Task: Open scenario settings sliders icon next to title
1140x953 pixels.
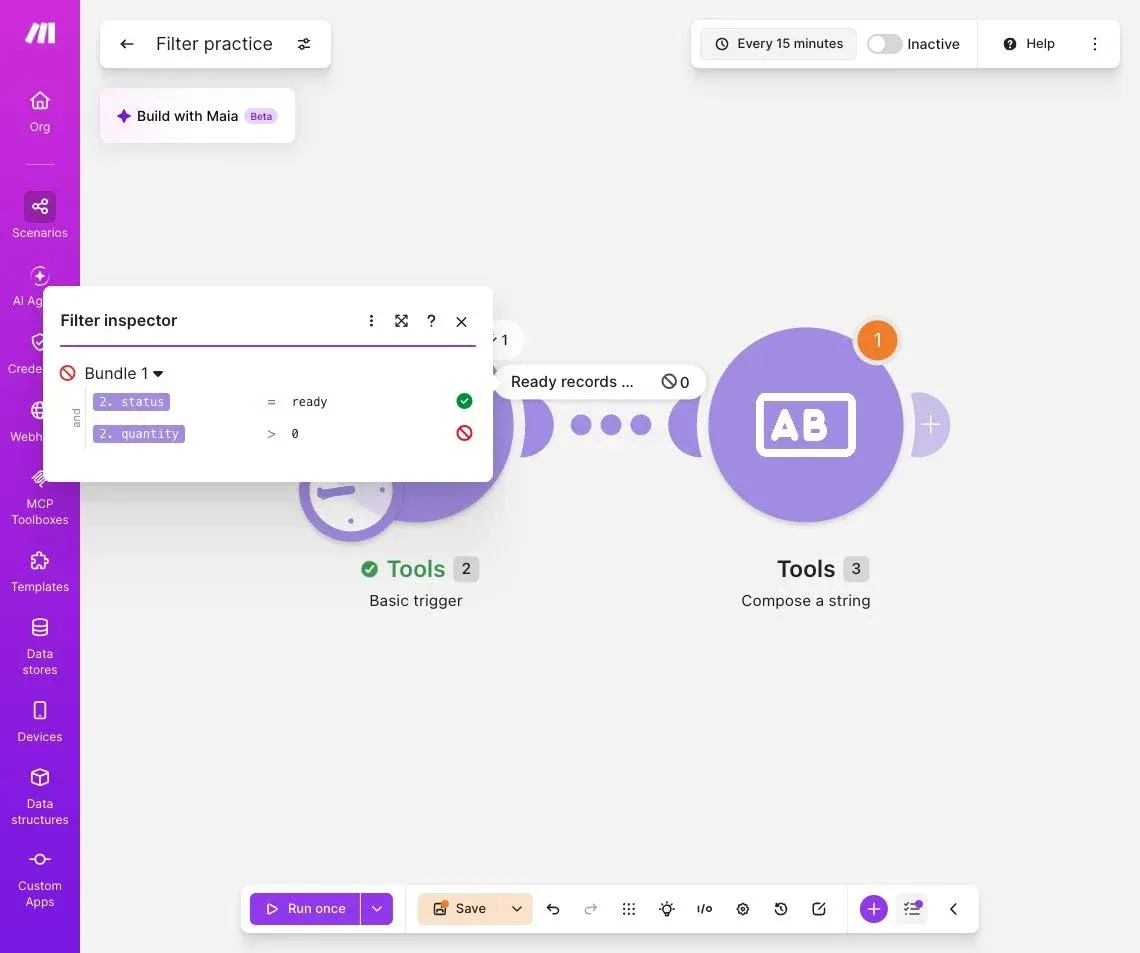Action: tap(304, 44)
